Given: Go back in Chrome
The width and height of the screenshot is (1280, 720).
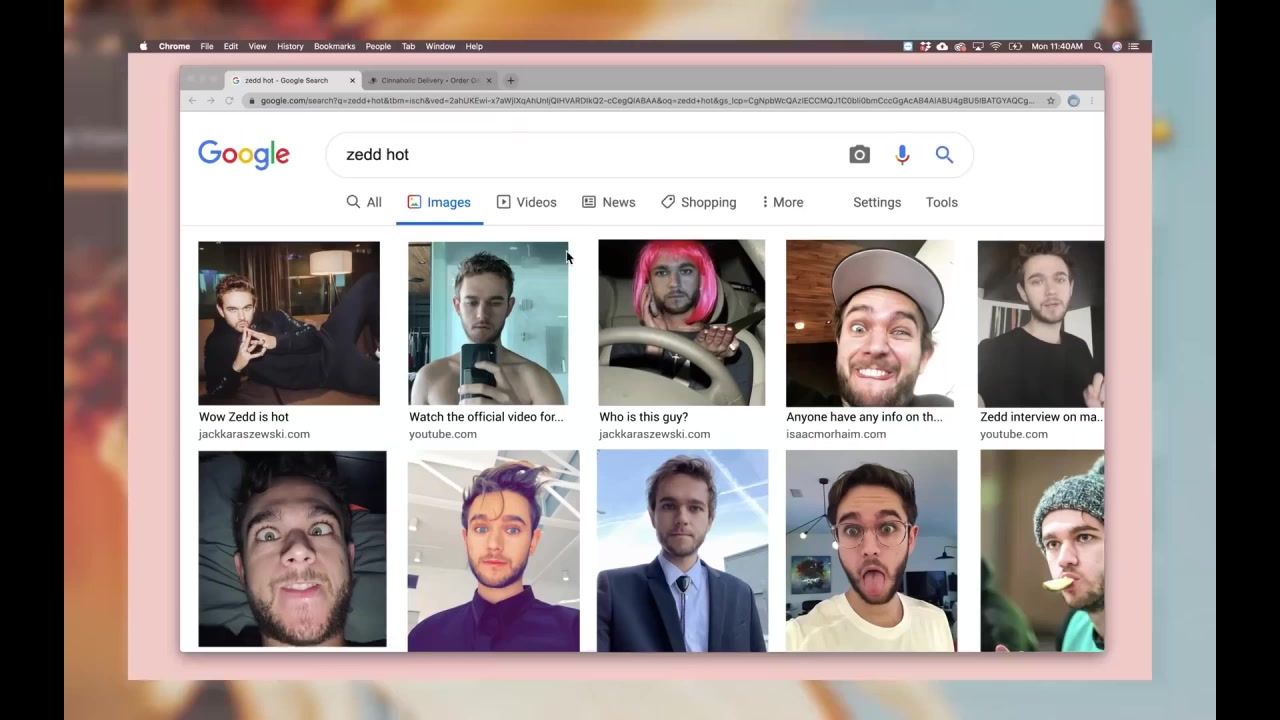Looking at the screenshot, I should point(192,100).
